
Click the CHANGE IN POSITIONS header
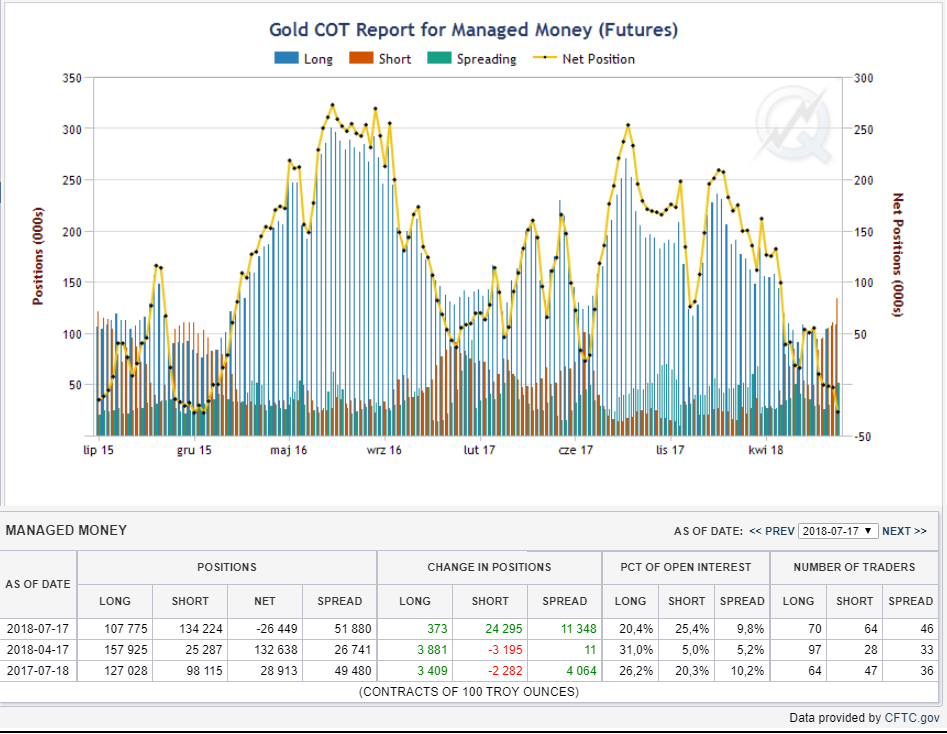(489, 567)
